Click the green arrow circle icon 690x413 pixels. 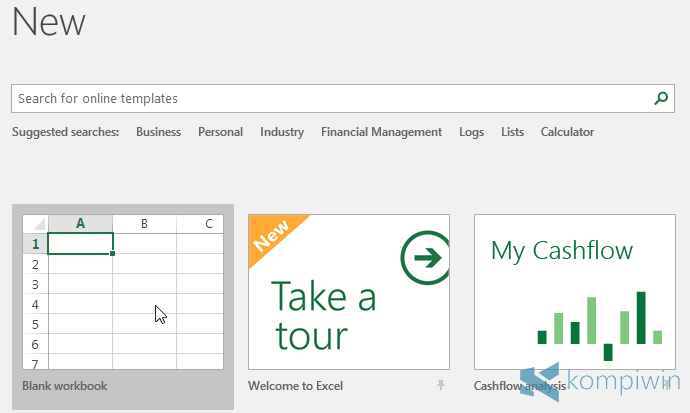[424, 259]
